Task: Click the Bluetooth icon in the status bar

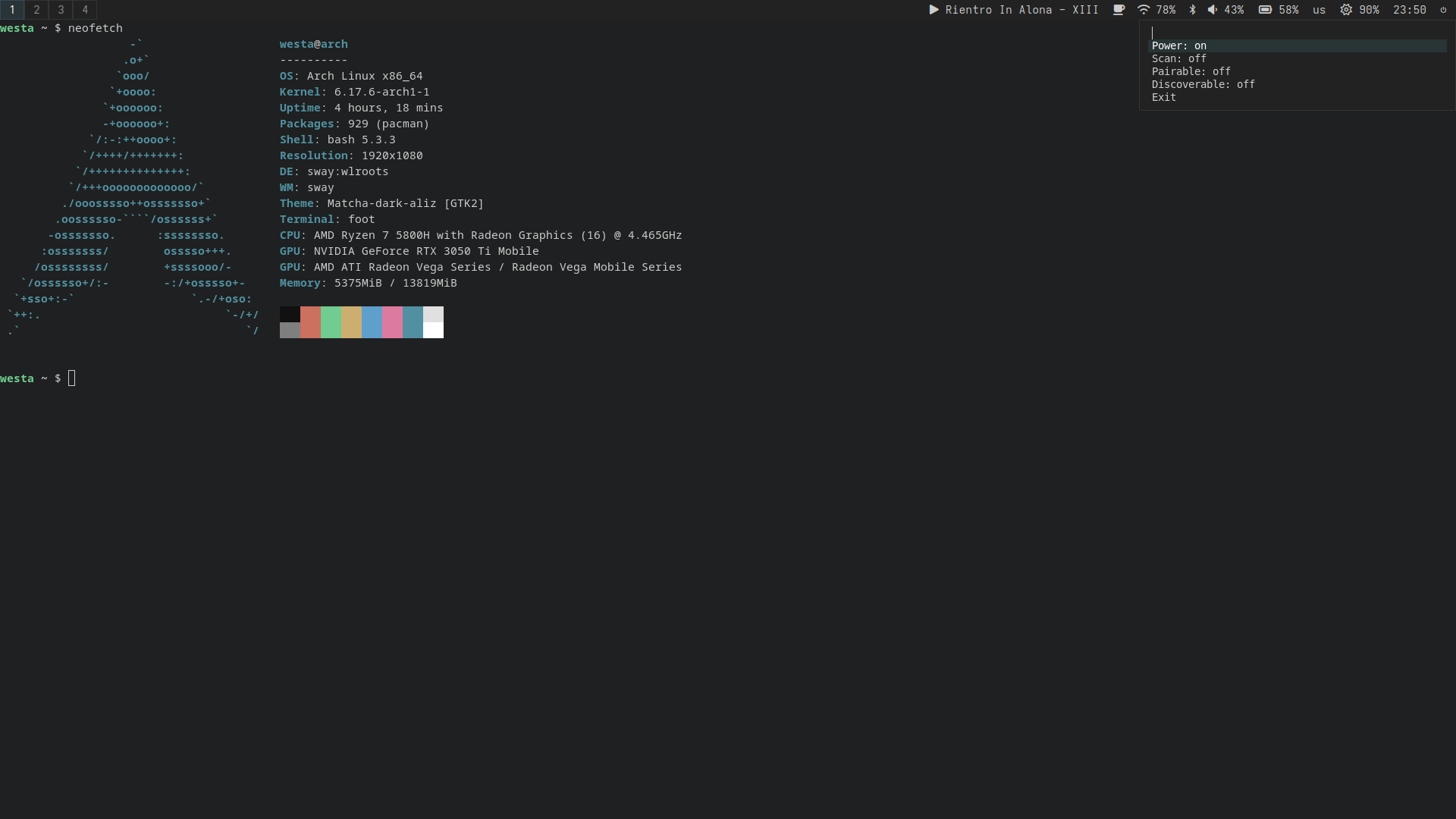Action: point(1192,10)
